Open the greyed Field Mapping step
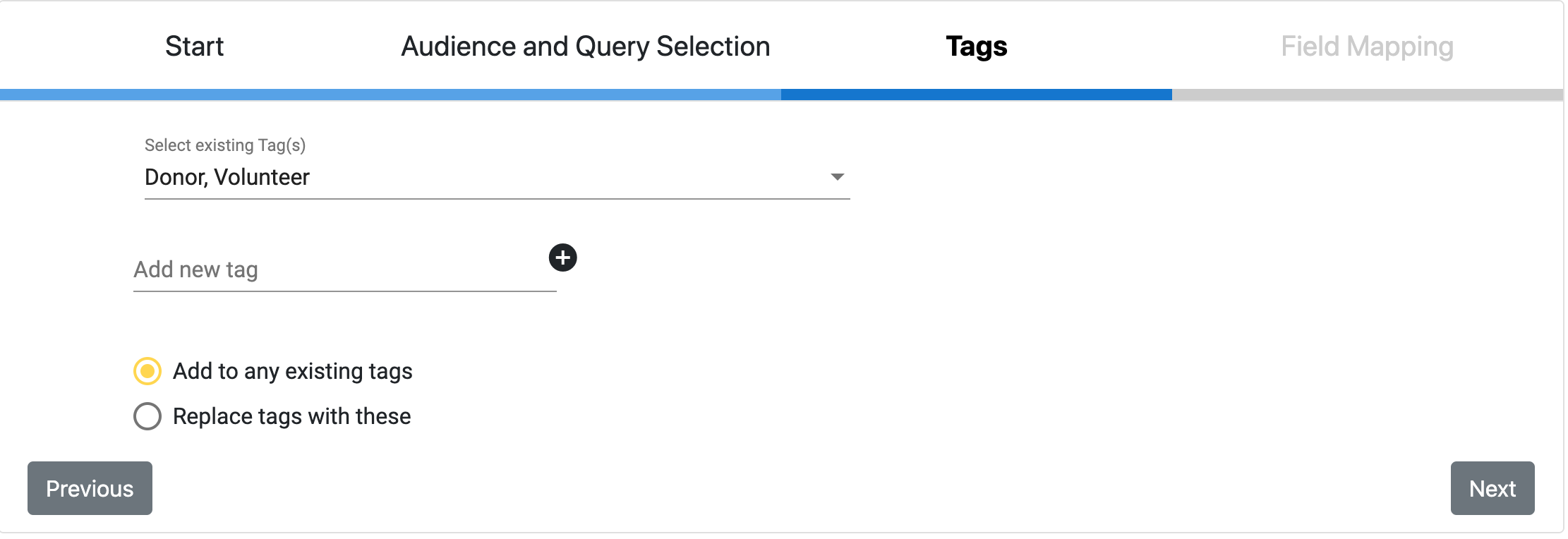Image resolution: width=1568 pixels, height=539 pixels. tap(1367, 47)
